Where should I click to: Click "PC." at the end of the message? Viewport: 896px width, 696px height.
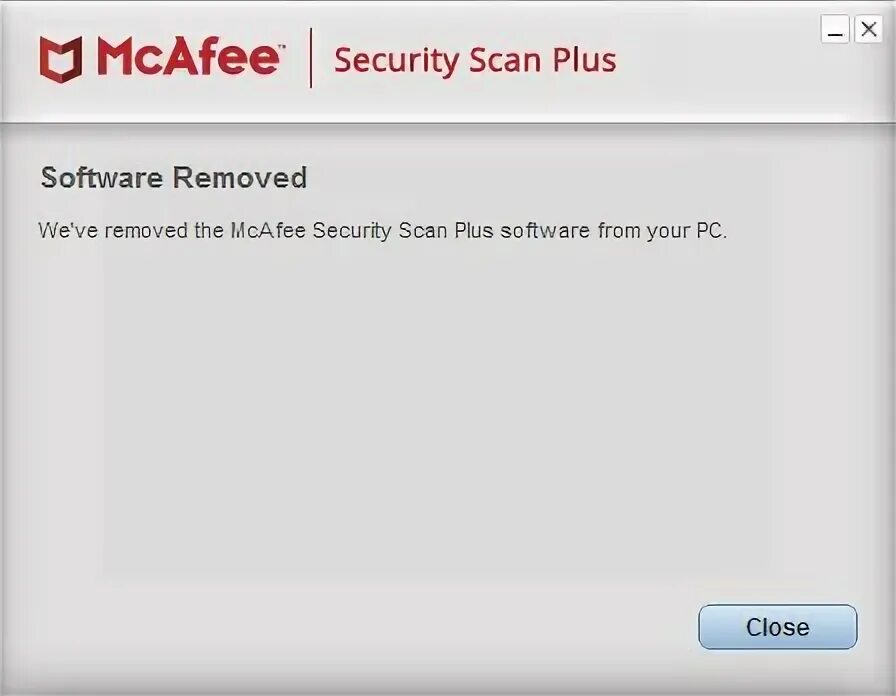[x=711, y=231]
